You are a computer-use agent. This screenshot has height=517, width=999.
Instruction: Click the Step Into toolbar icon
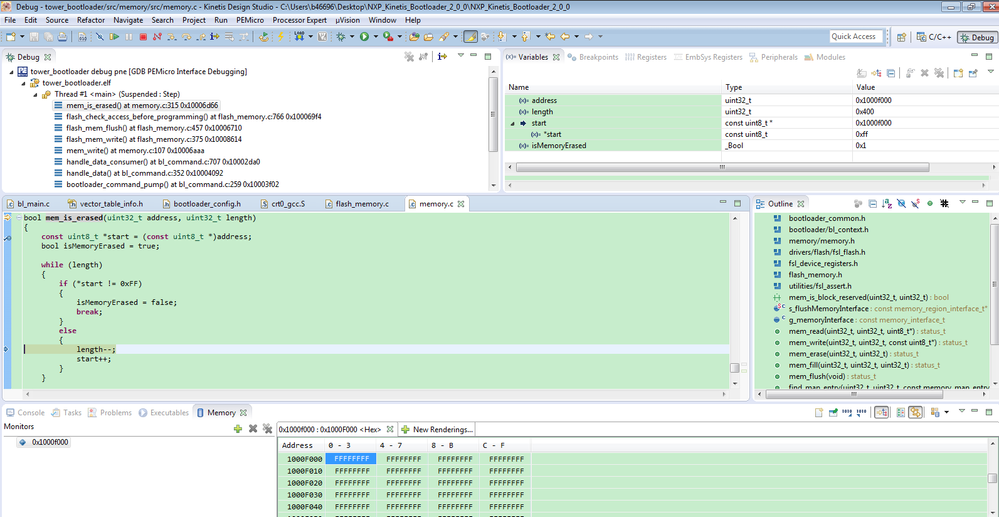coord(171,36)
